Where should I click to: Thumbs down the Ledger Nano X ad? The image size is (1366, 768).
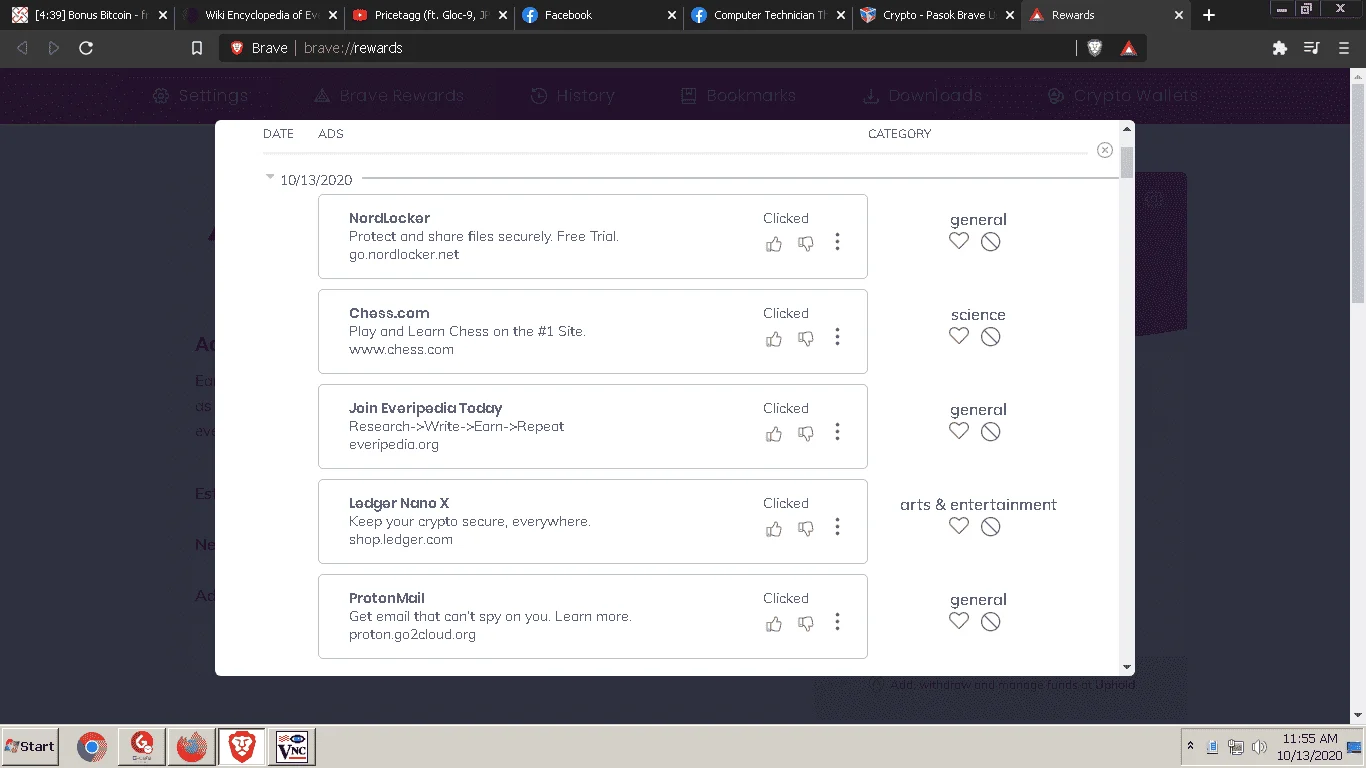point(806,528)
